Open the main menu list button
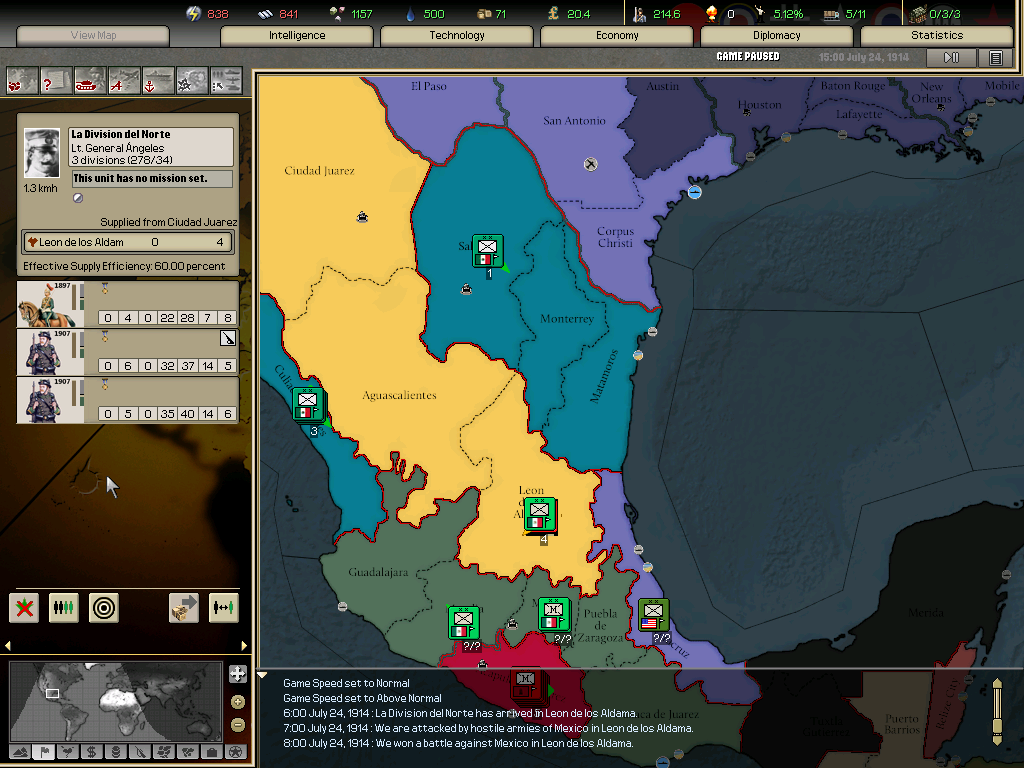The width and height of the screenshot is (1024, 768). click(995, 58)
